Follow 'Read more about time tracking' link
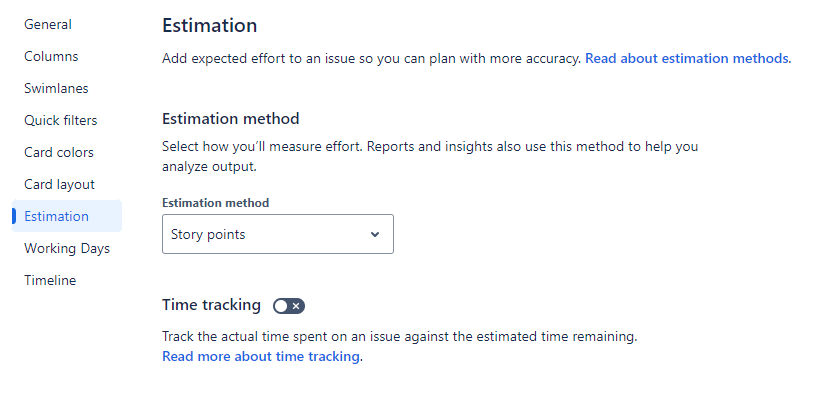816x393 pixels. click(261, 357)
